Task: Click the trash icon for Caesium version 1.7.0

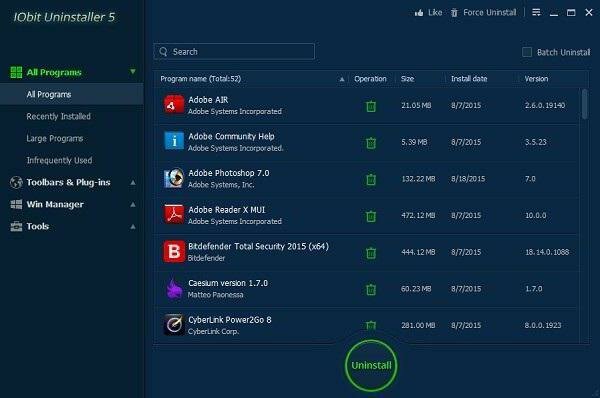Action: pos(371,289)
